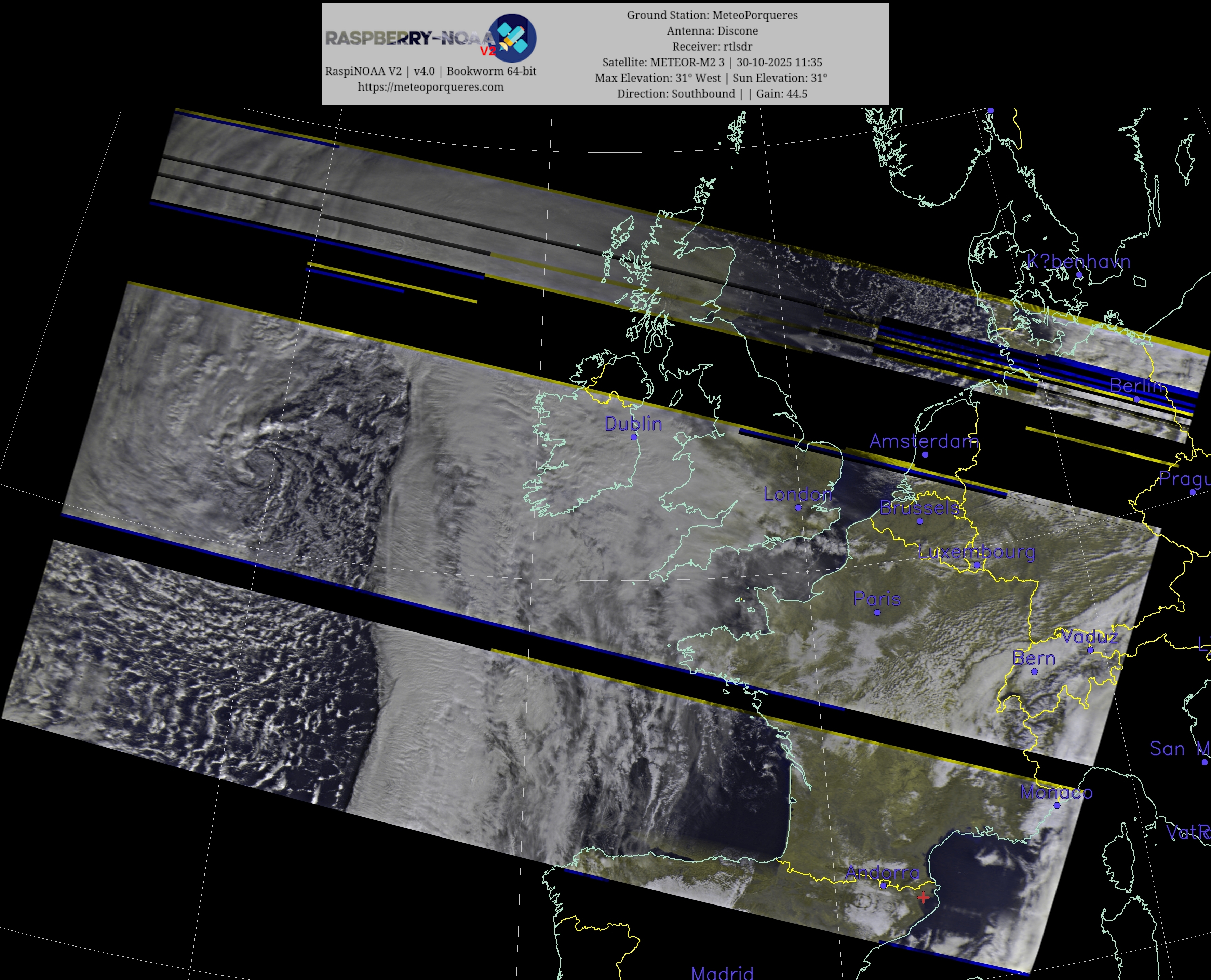Click the Satellite METEOR-M2 3 info line
The width and height of the screenshot is (1211, 980).
(712, 62)
